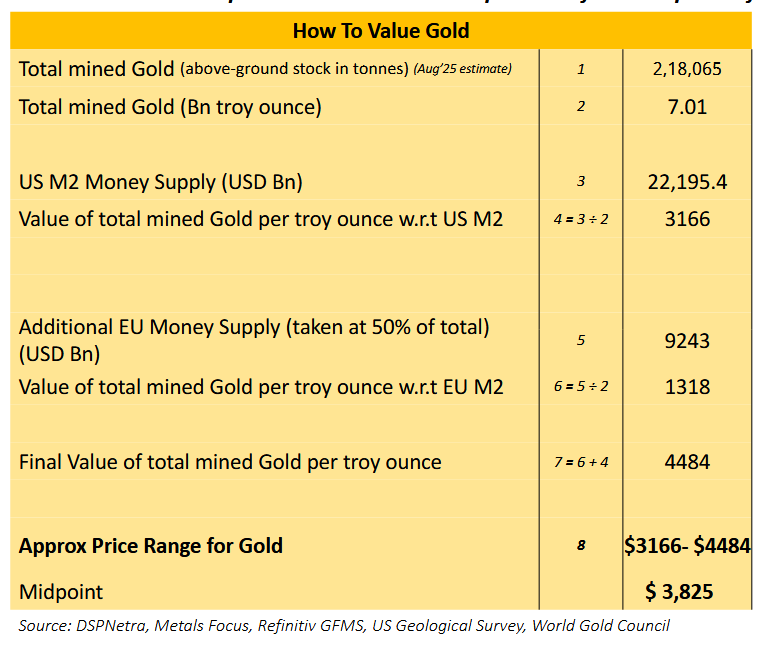The height and width of the screenshot is (646, 768).
Task: Click the "Midpoint" row label
Action: [x=61, y=592]
